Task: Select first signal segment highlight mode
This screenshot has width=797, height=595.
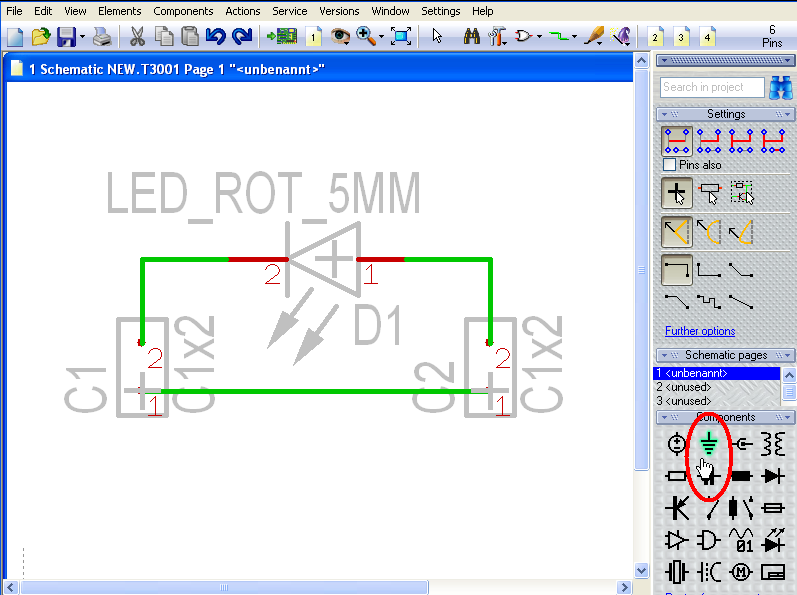Action: point(677,141)
